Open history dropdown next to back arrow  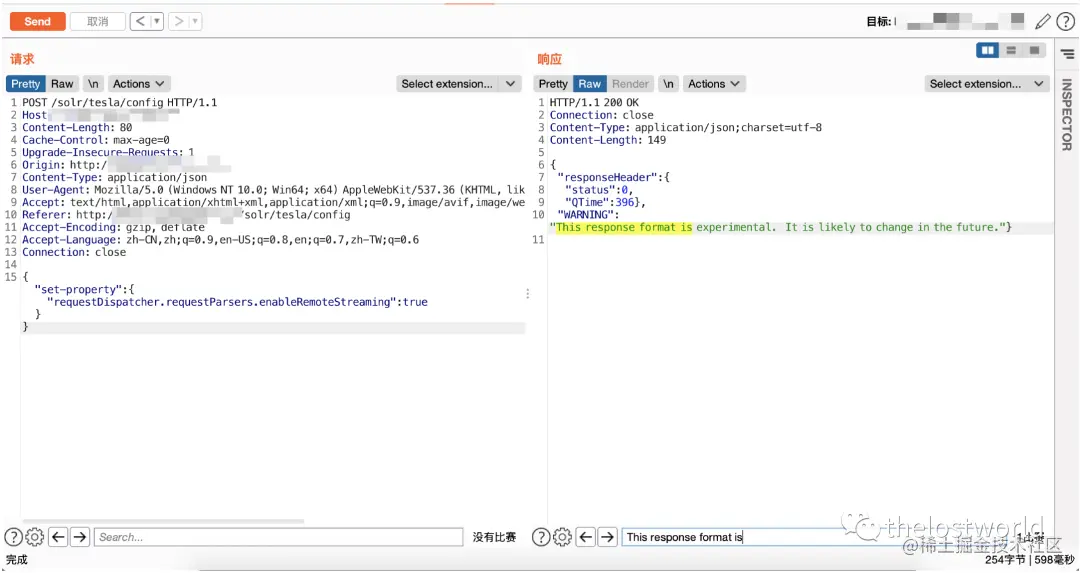[x=157, y=21]
